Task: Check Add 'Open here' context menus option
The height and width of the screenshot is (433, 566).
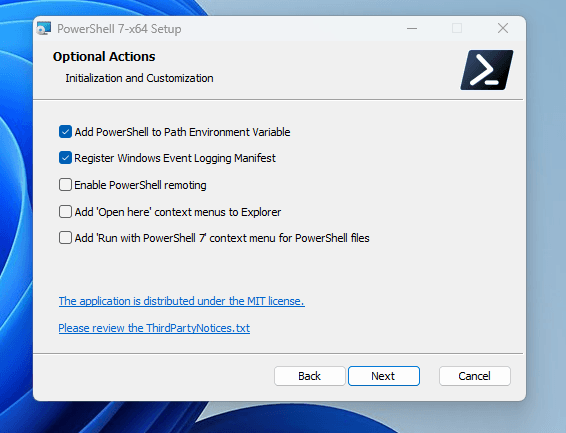Action: pyautogui.click(x=65, y=212)
